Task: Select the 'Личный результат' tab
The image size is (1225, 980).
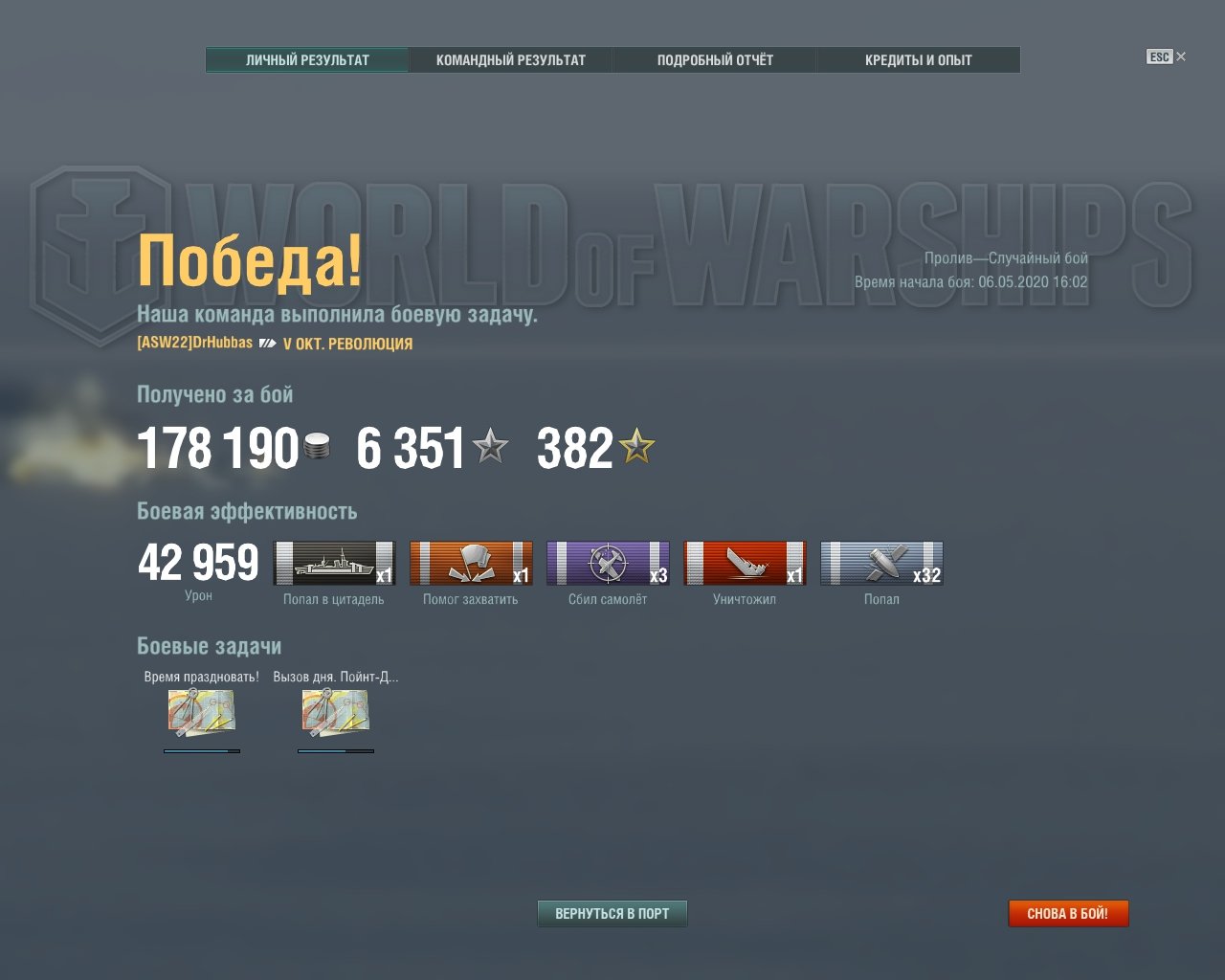Action: [x=307, y=59]
